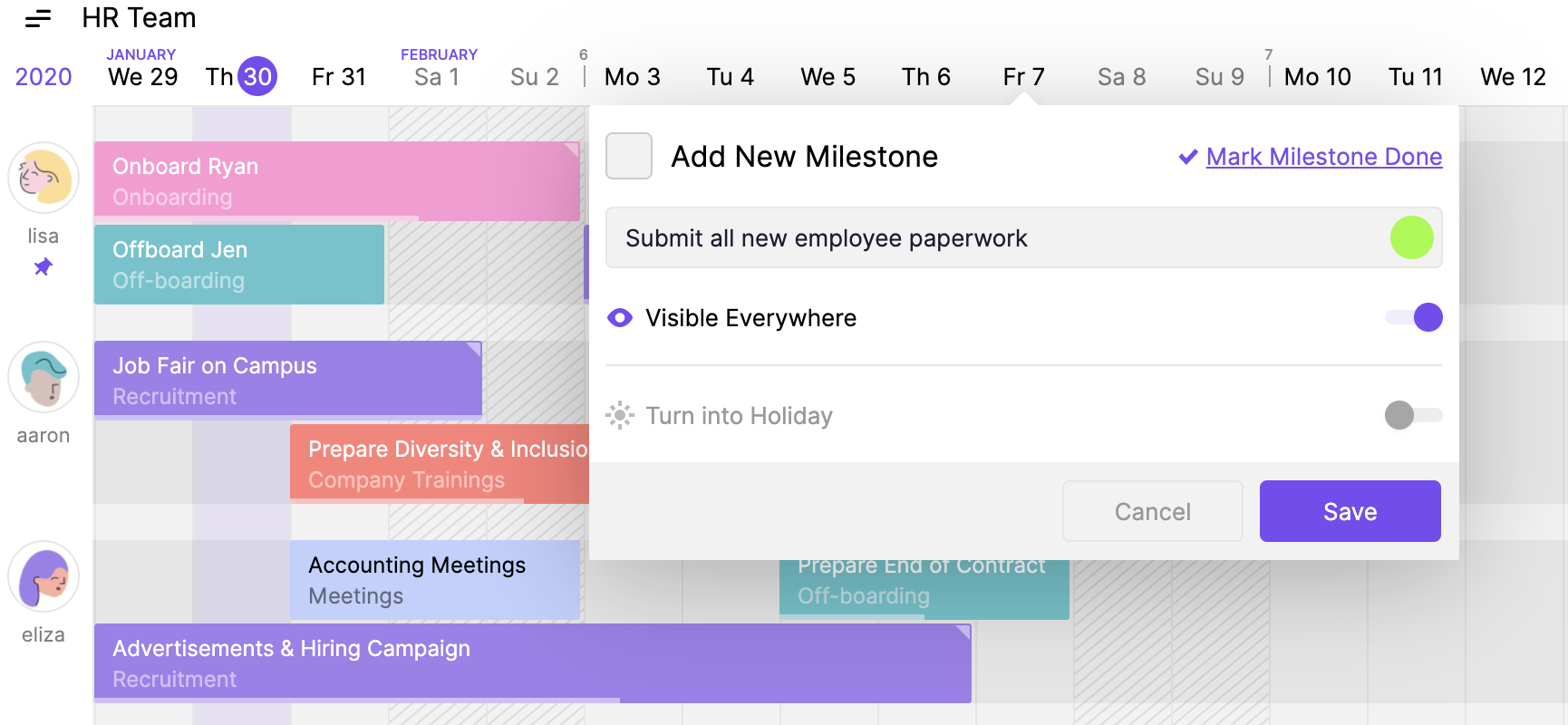Disable the Visible Everywhere toggle
Image resolution: width=1568 pixels, height=725 pixels.
coord(1412,317)
